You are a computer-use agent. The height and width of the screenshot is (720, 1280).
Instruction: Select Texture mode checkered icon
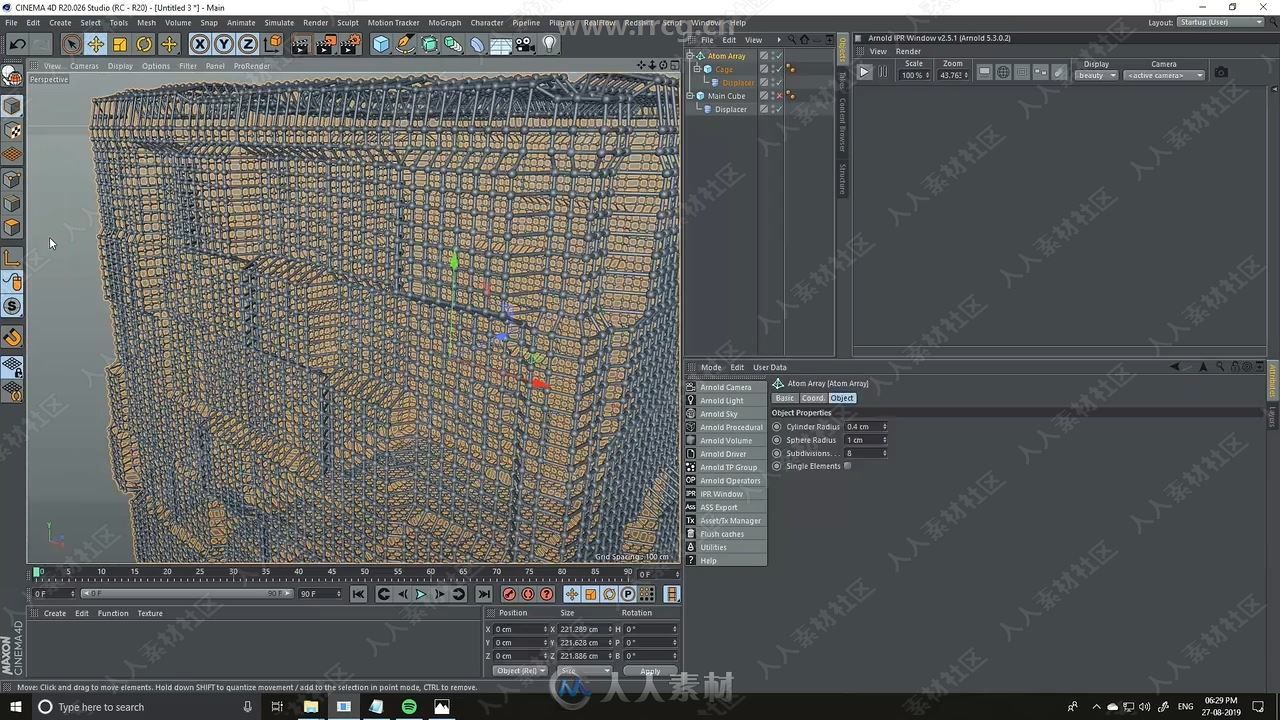[x=12, y=131]
